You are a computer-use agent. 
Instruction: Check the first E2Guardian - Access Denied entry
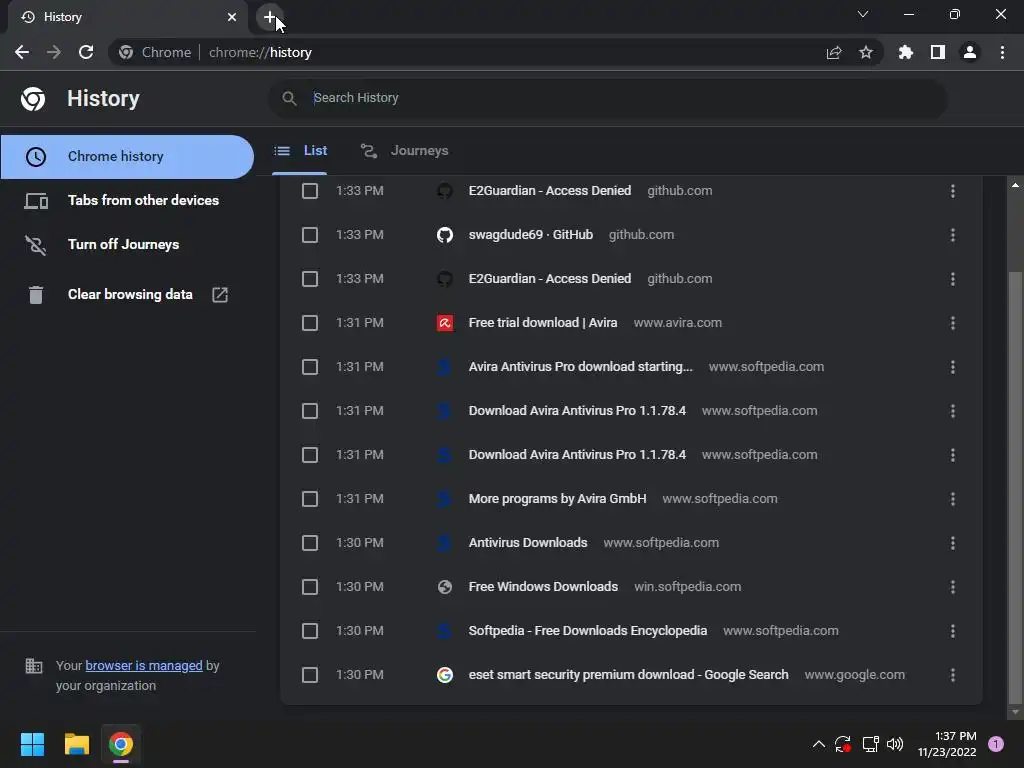310,191
